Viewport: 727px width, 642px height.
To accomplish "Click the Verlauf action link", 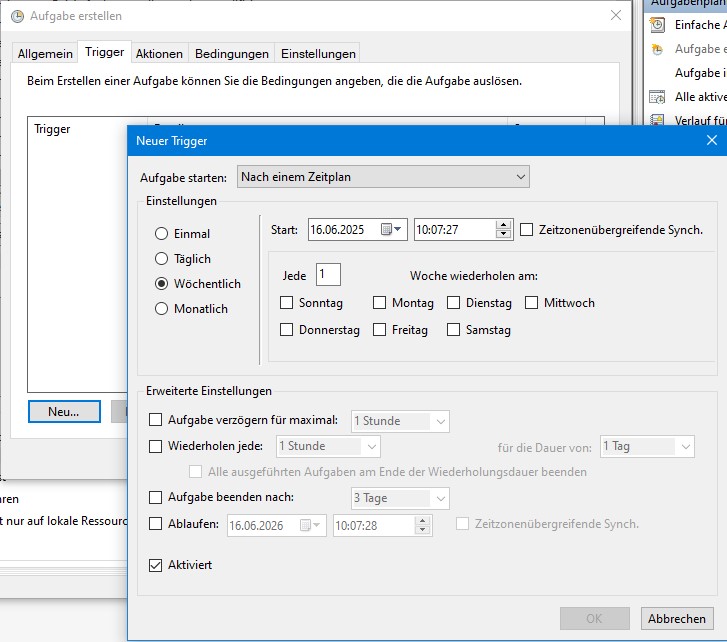I will click(701, 121).
